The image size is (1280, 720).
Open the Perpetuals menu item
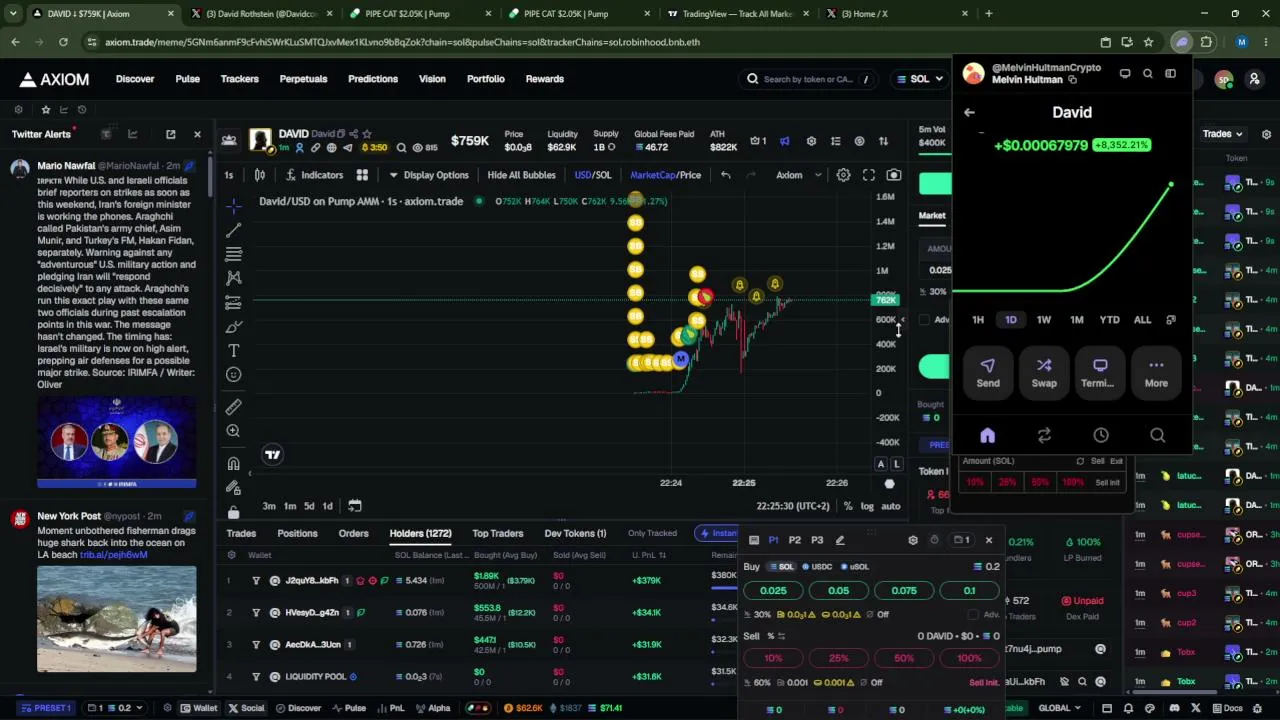click(x=303, y=79)
